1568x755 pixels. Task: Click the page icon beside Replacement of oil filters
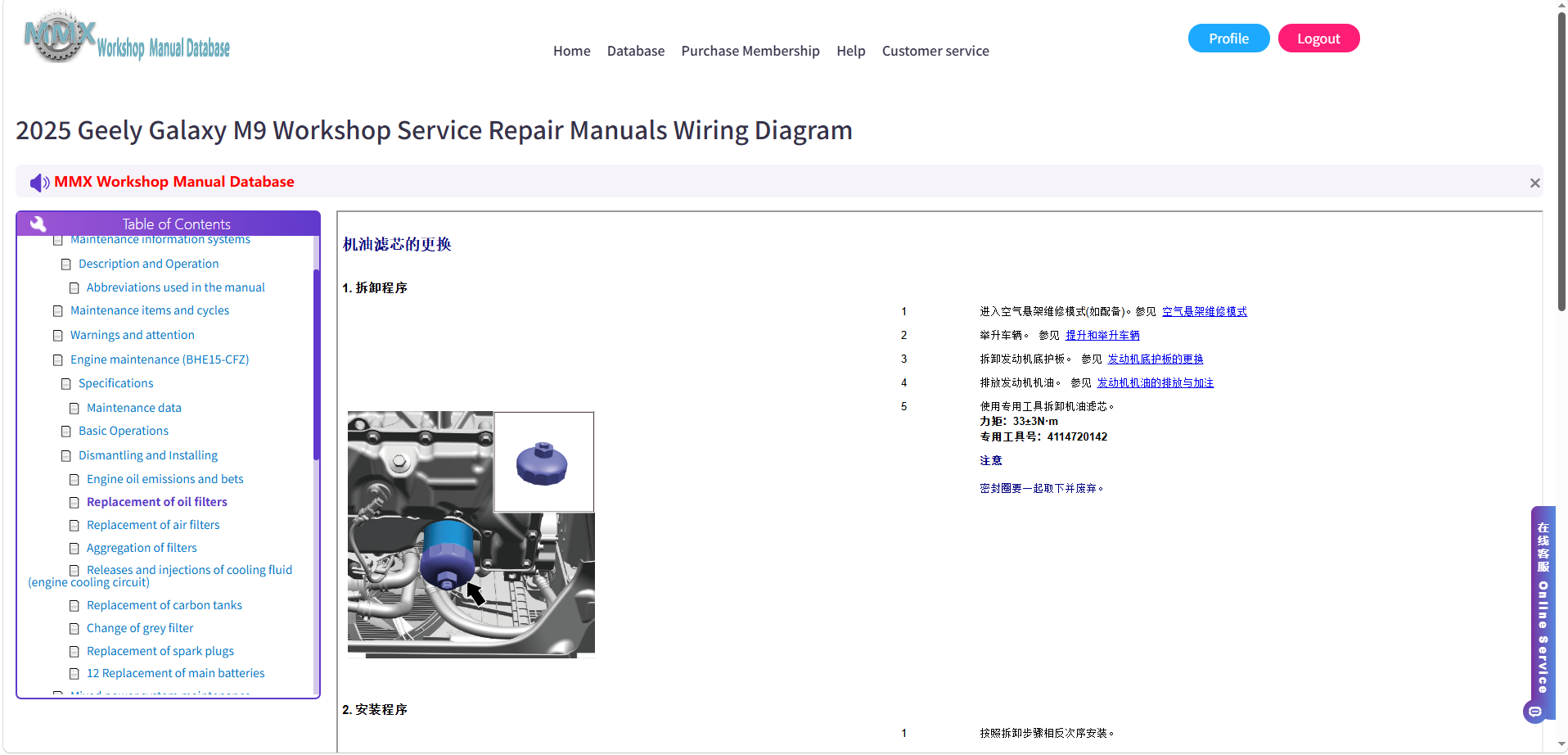pyautogui.click(x=74, y=503)
